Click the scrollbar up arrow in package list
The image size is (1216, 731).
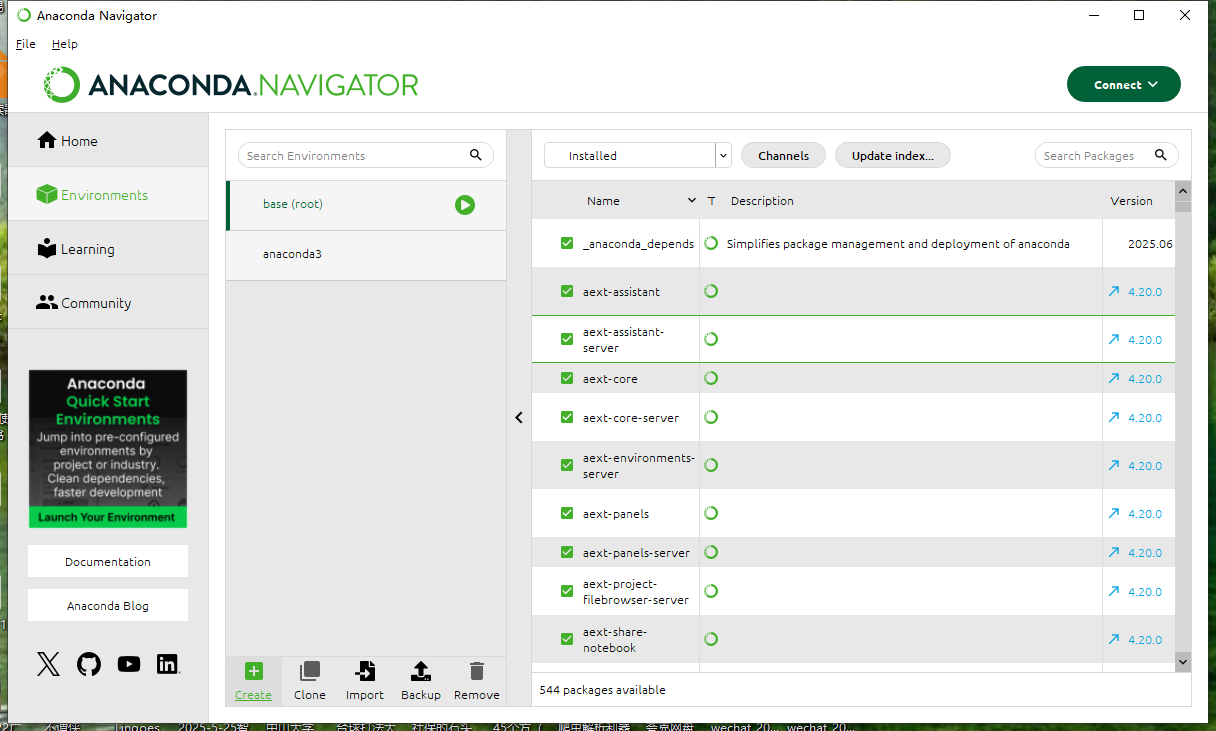click(x=1183, y=190)
